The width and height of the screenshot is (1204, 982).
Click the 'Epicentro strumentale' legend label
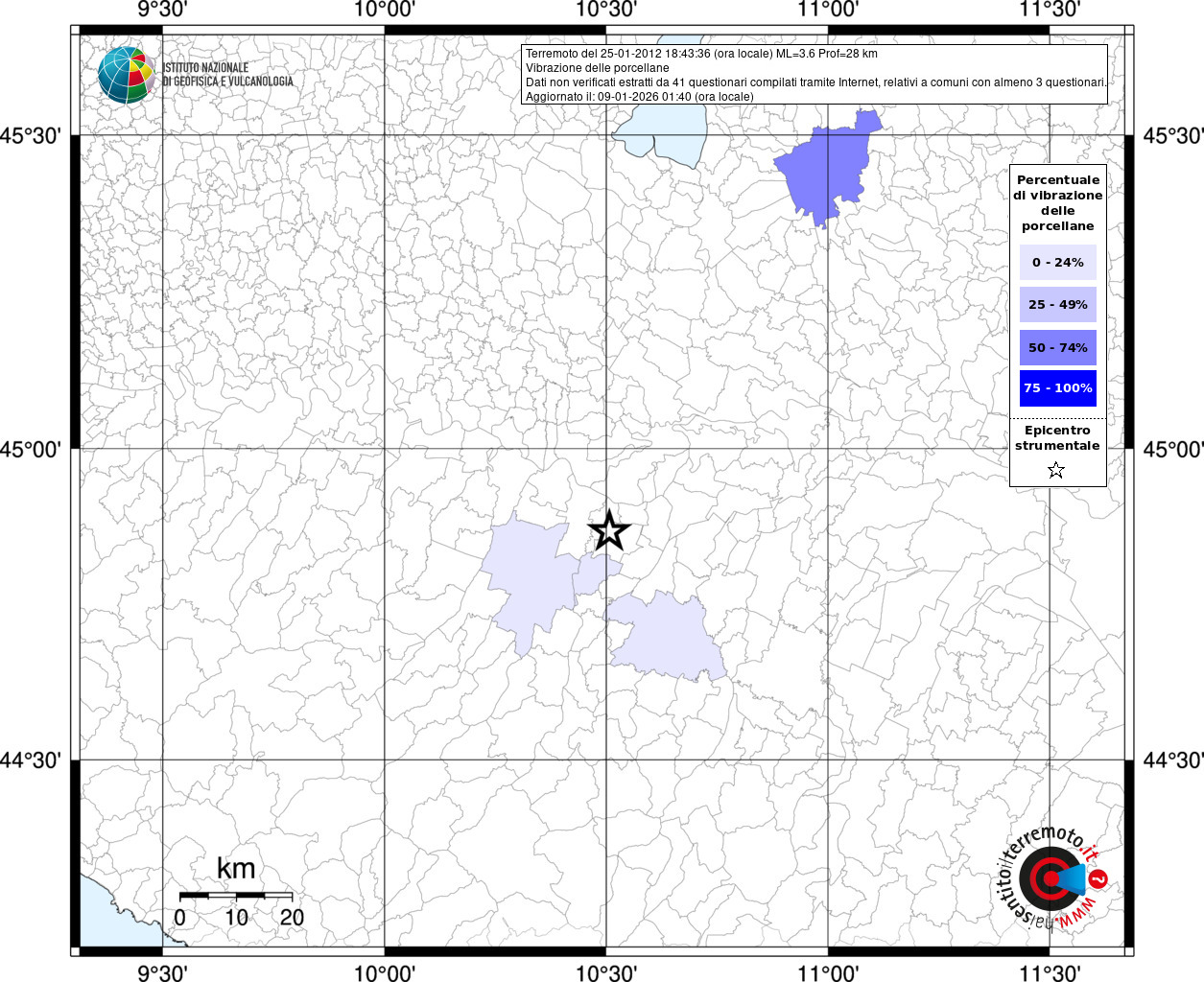point(1057,438)
